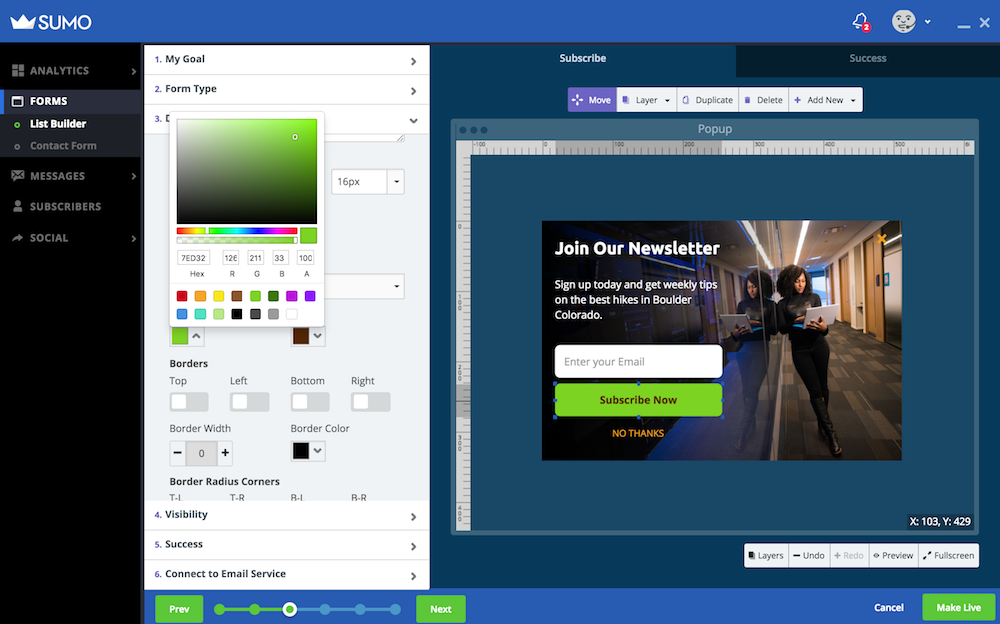This screenshot has height=624, width=1000.
Task: Open the Layers panel button
Action: pyautogui.click(x=766, y=555)
